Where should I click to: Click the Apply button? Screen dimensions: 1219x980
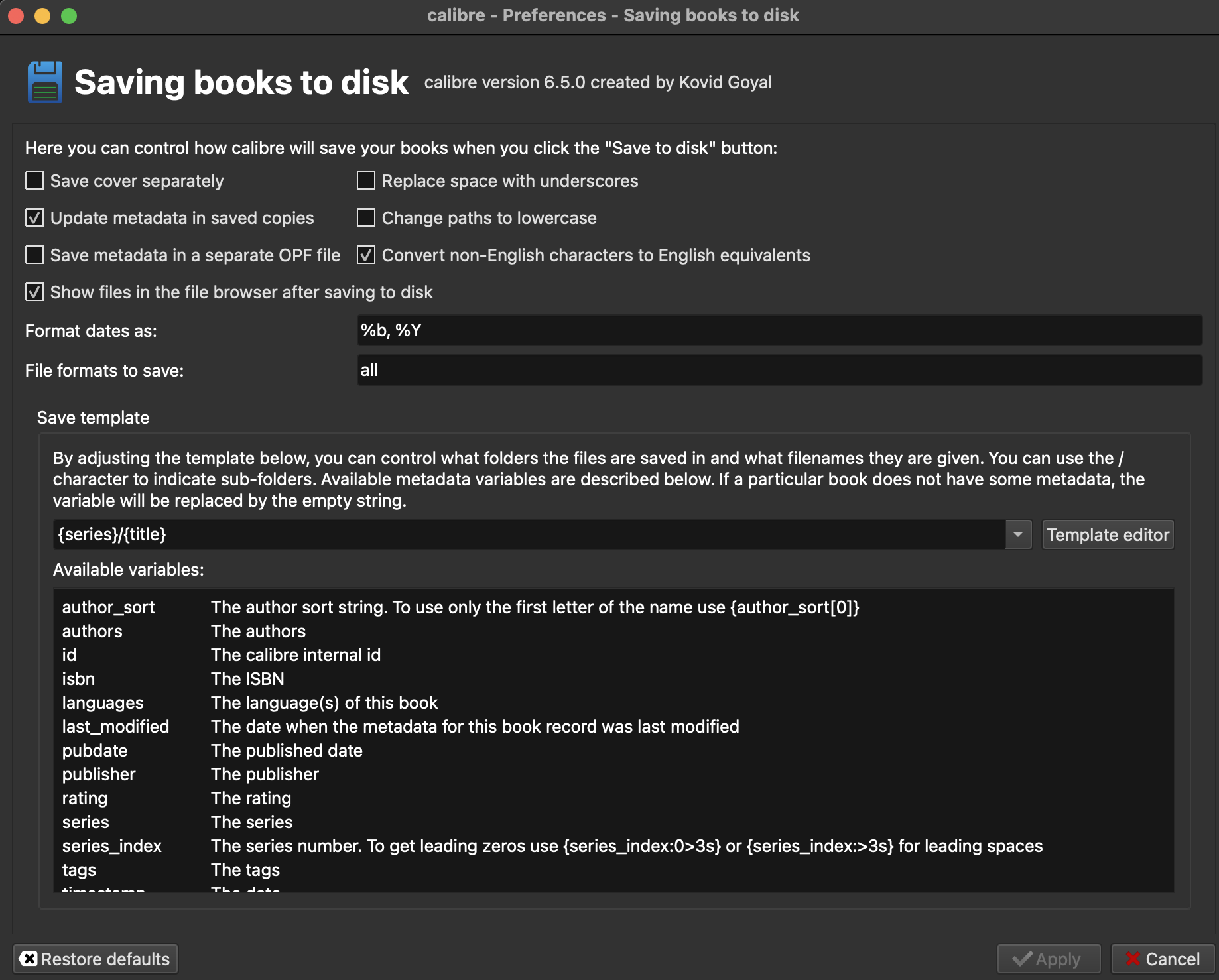(1049, 959)
